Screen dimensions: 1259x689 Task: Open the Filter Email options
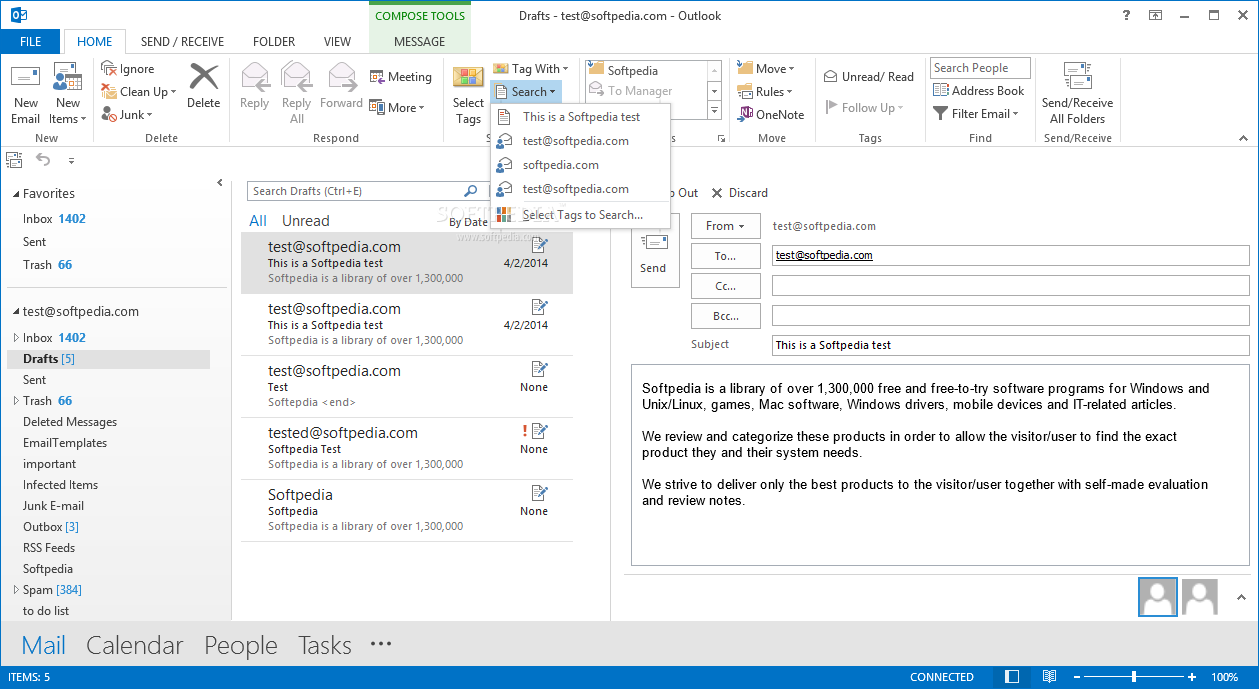tap(976, 114)
